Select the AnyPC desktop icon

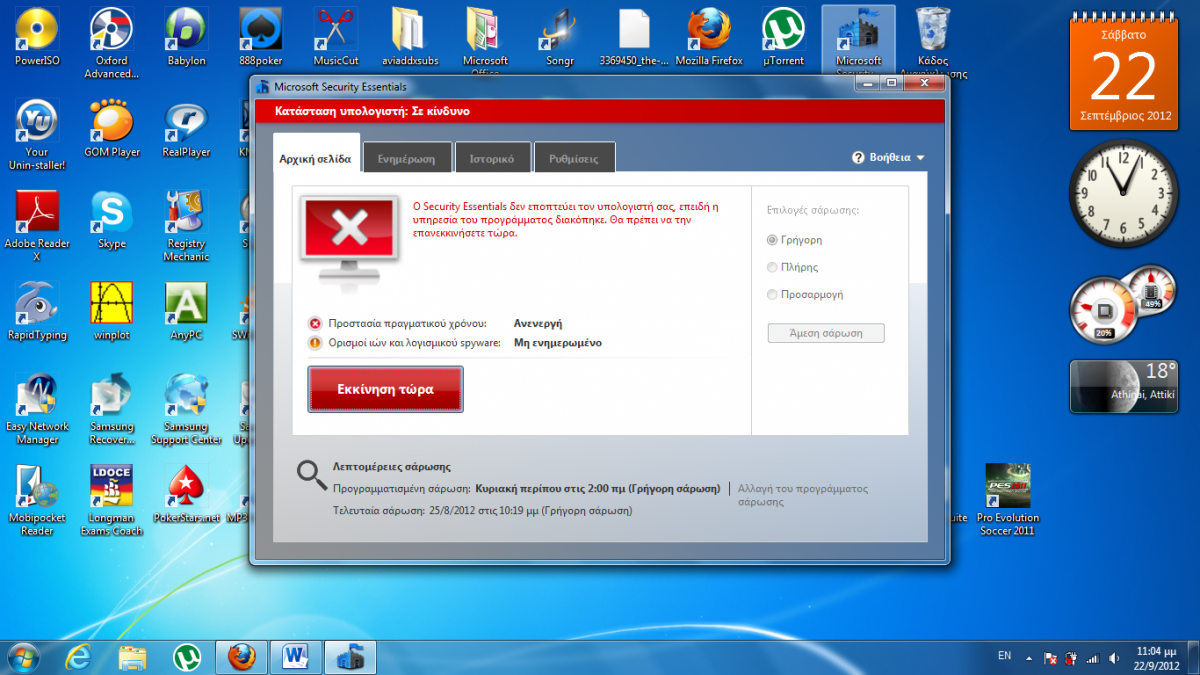tap(186, 312)
